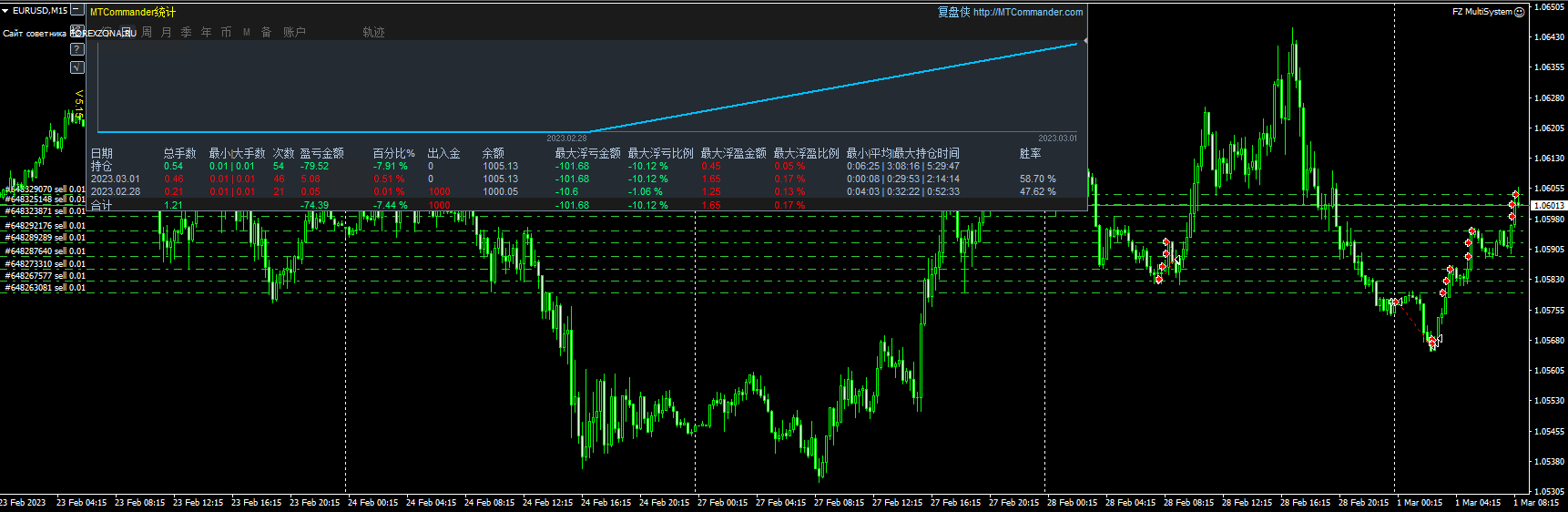1568x512 pixels.
Task: Select the 持仓 (open positions) row
Action: (588, 166)
